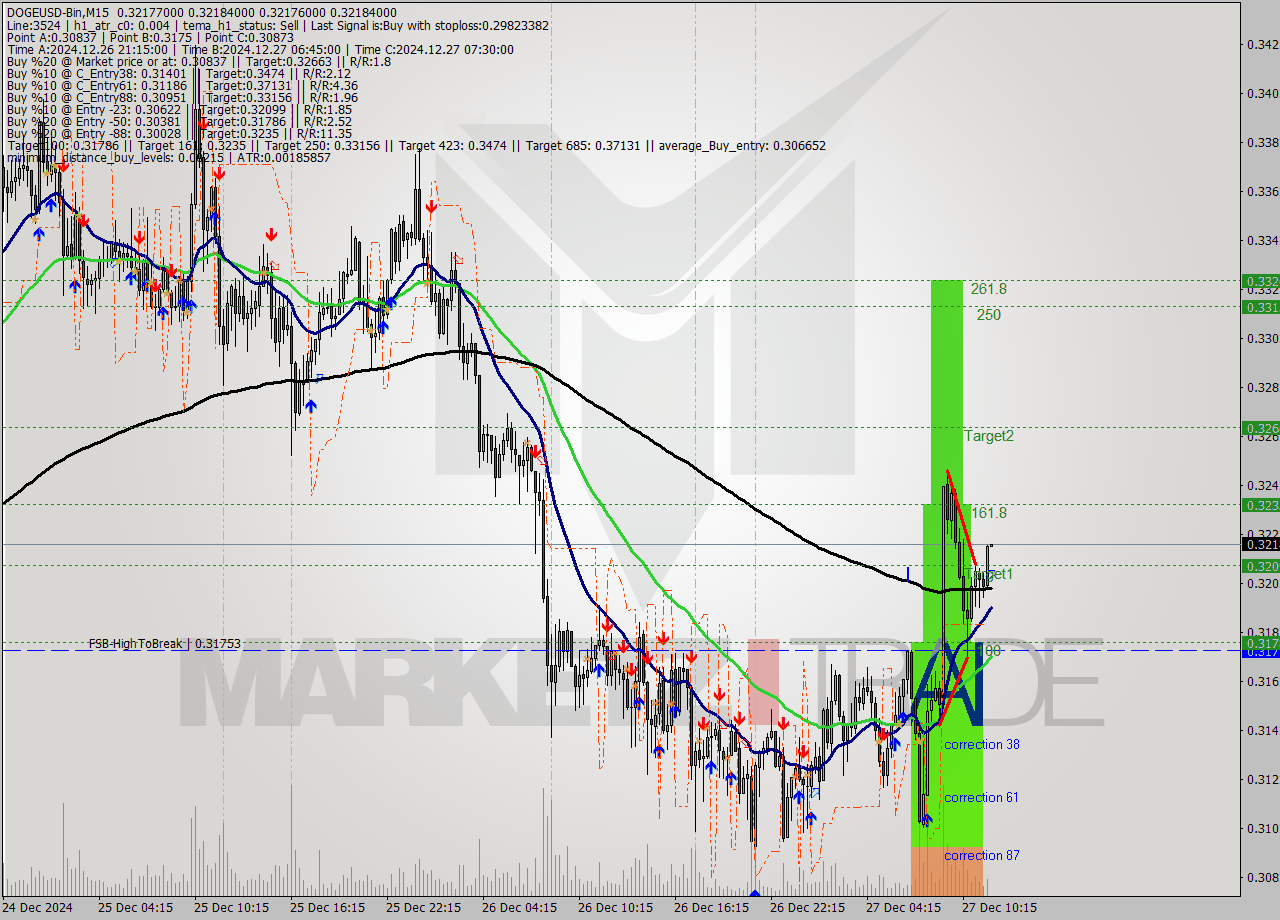This screenshot has width=1280, height=920.
Task: Click the 0.312 price axis label
Action: [1263, 779]
